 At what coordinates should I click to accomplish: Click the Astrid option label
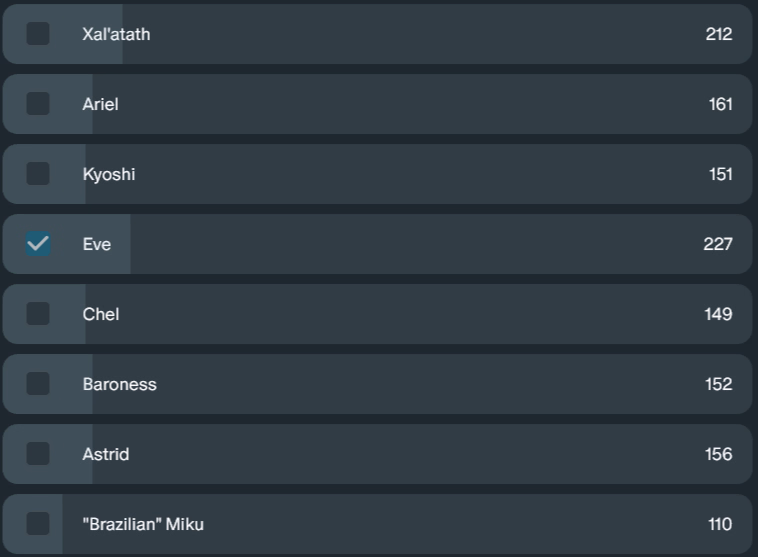[105, 454]
